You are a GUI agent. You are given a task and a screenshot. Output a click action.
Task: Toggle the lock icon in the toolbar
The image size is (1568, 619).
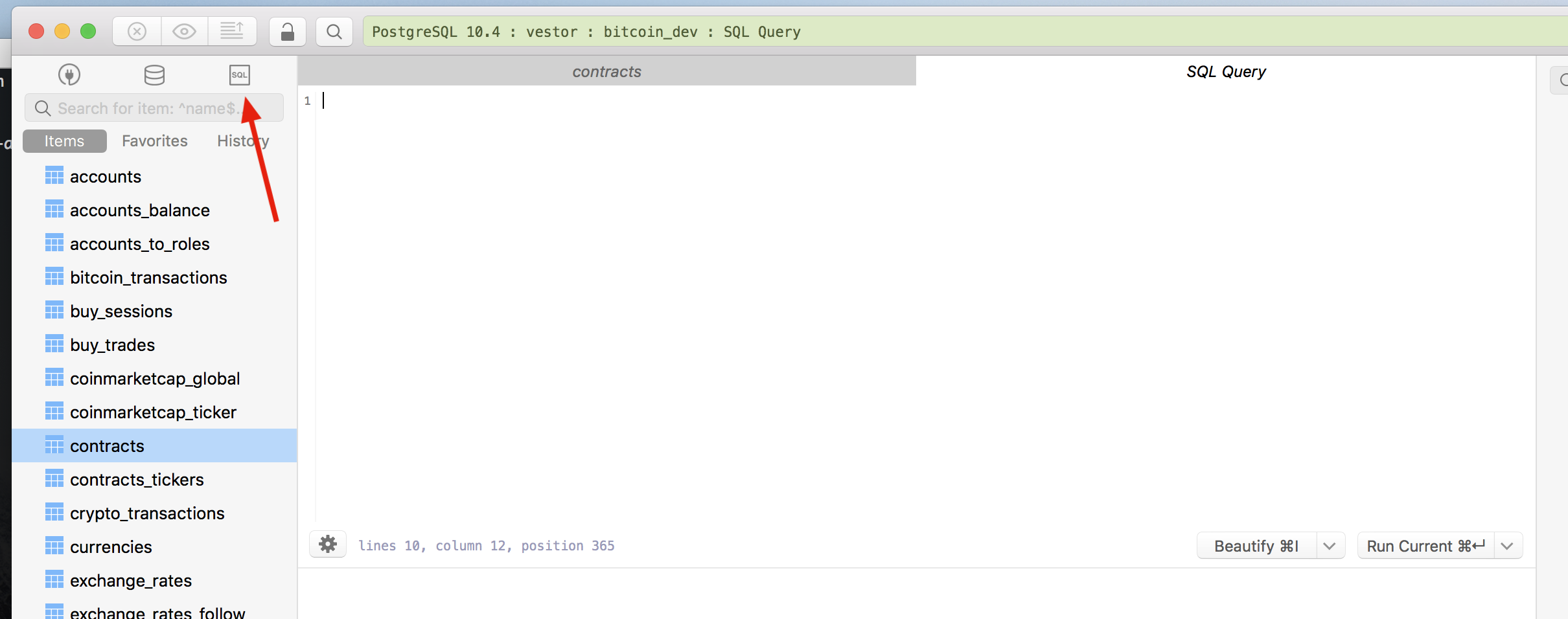[x=287, y=31]
